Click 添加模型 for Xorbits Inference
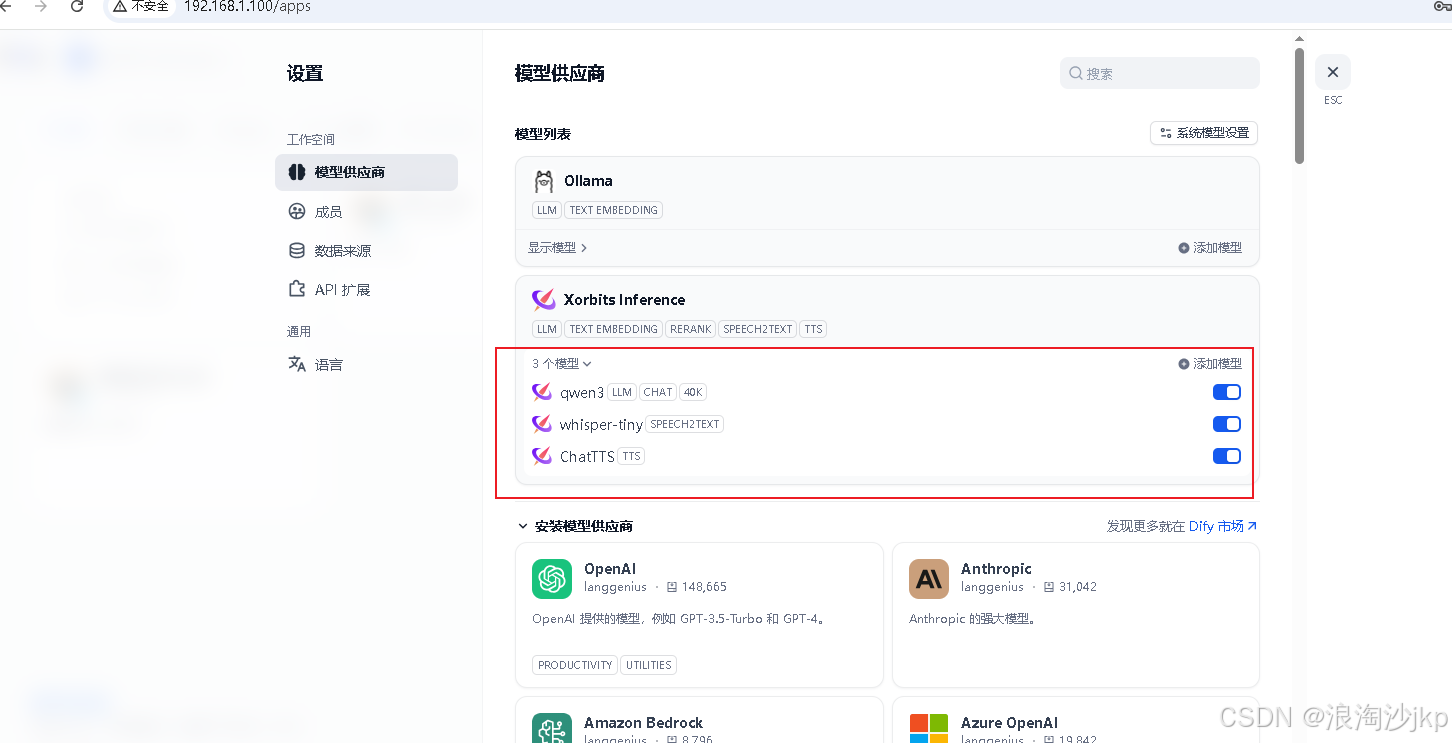1452x743 pixels. click(x=1210, y=364)
